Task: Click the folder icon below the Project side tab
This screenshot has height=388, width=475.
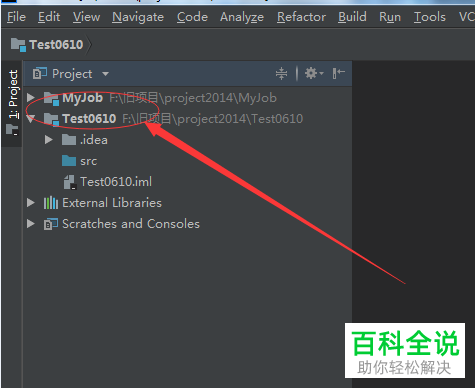Action: point(12,129)
